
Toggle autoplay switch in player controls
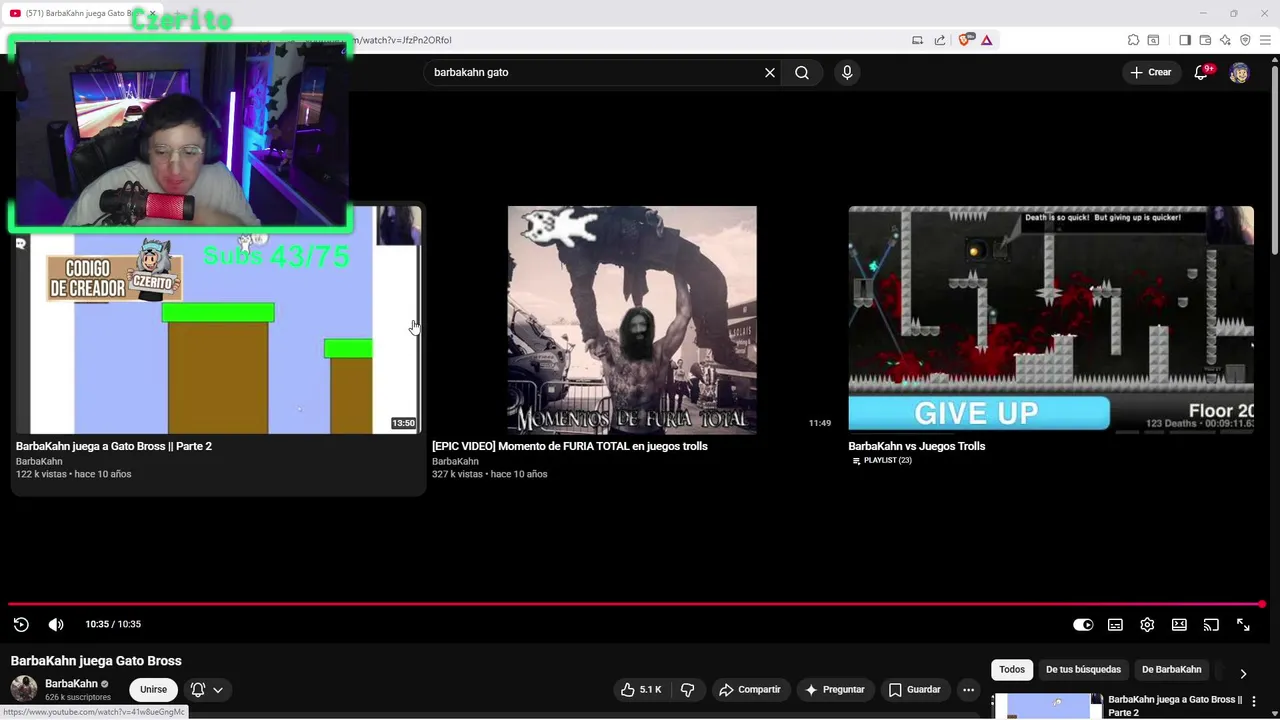pyautogui.click(x=1083, y=624)
